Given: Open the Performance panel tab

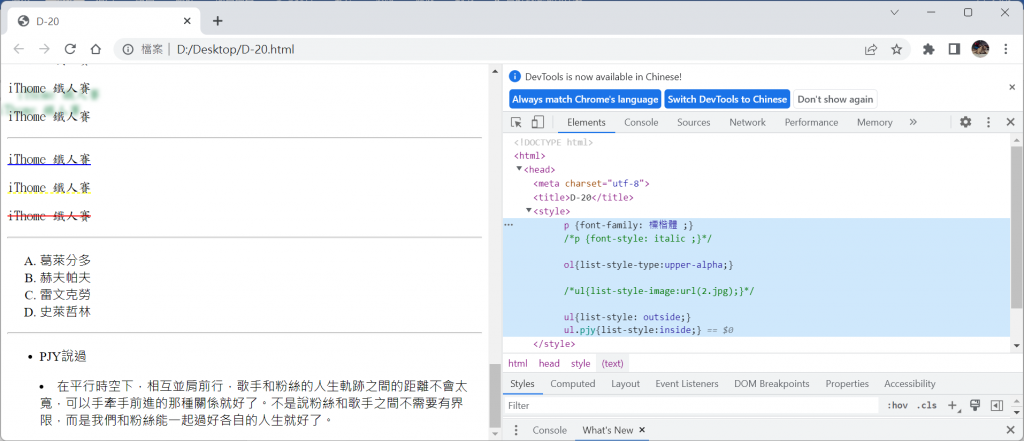Looking at the screenshot, I should pyautogui.click(x=811, y=122).
